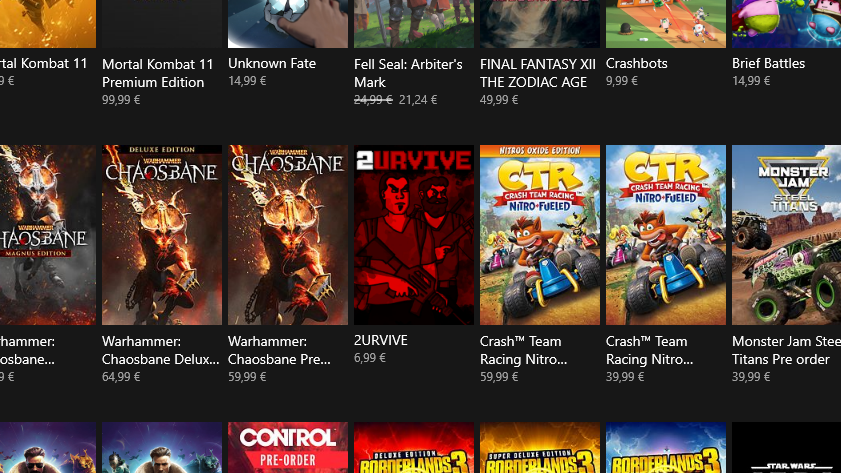This screenshot has width=841, height=473.
Task: Click Crash Team Racing title above 39,99 €
Action: (650, 350)
